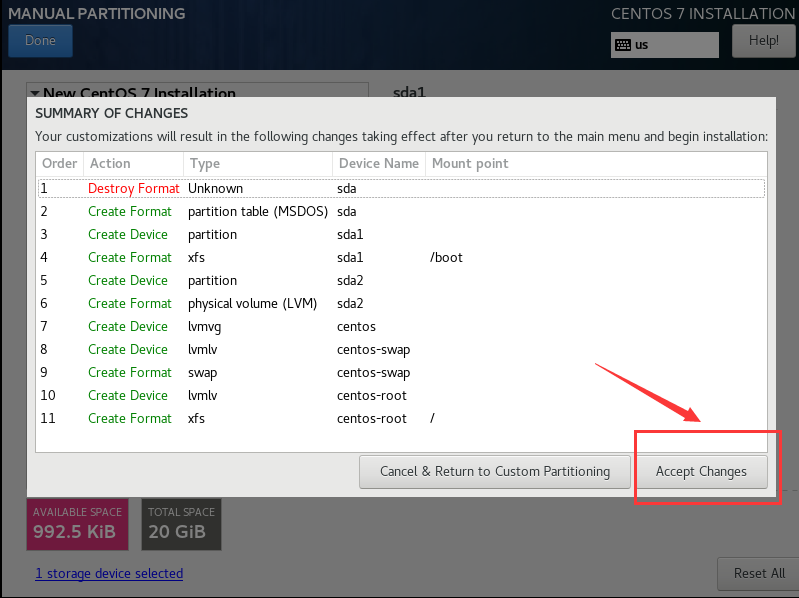Viewport: 799px width, 598px height.
Task: Click the TOTAL SPACE 20 GiB box
Action: [181, 524]
